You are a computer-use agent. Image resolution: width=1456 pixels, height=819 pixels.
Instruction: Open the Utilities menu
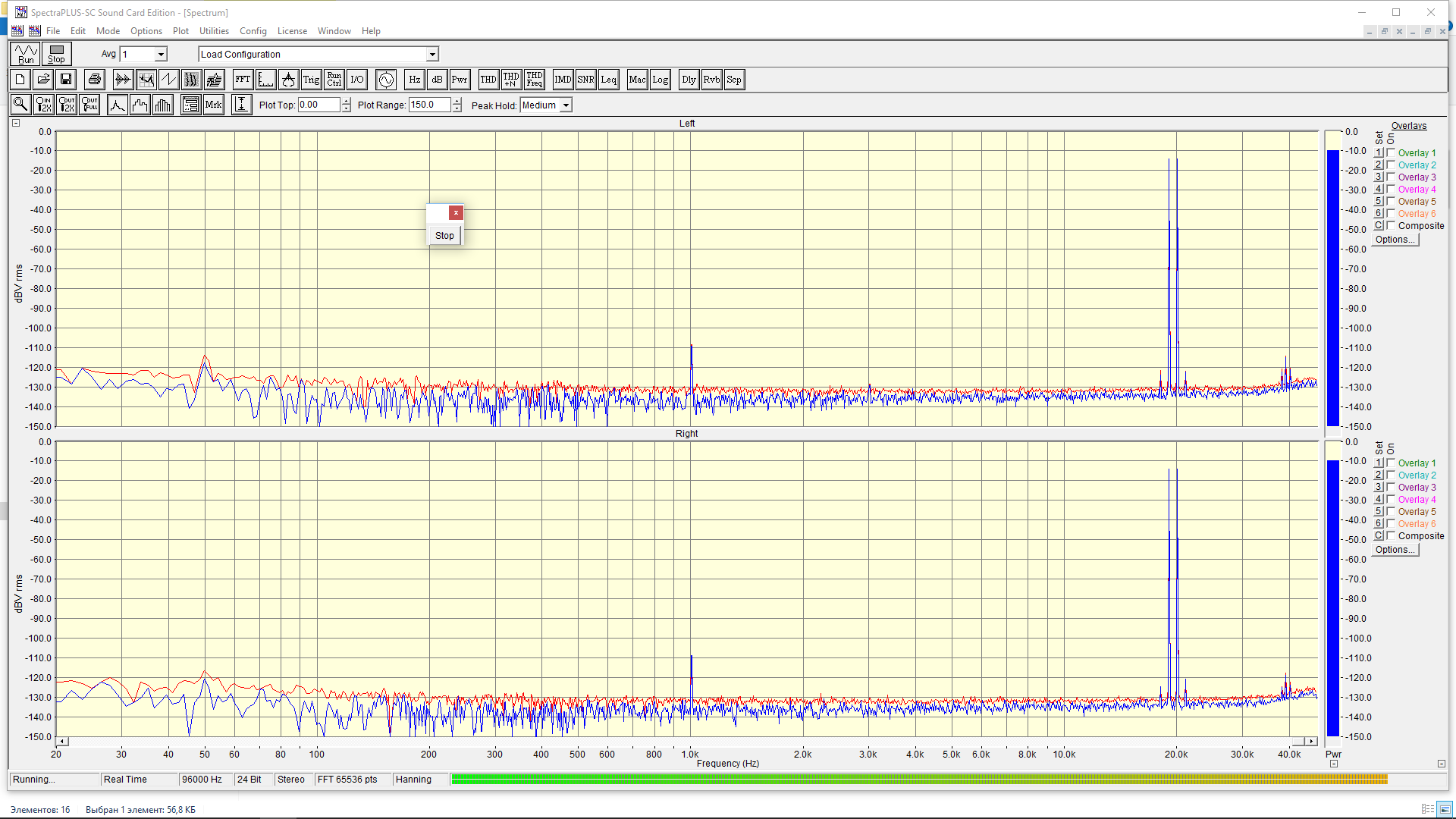pos(214,31)
